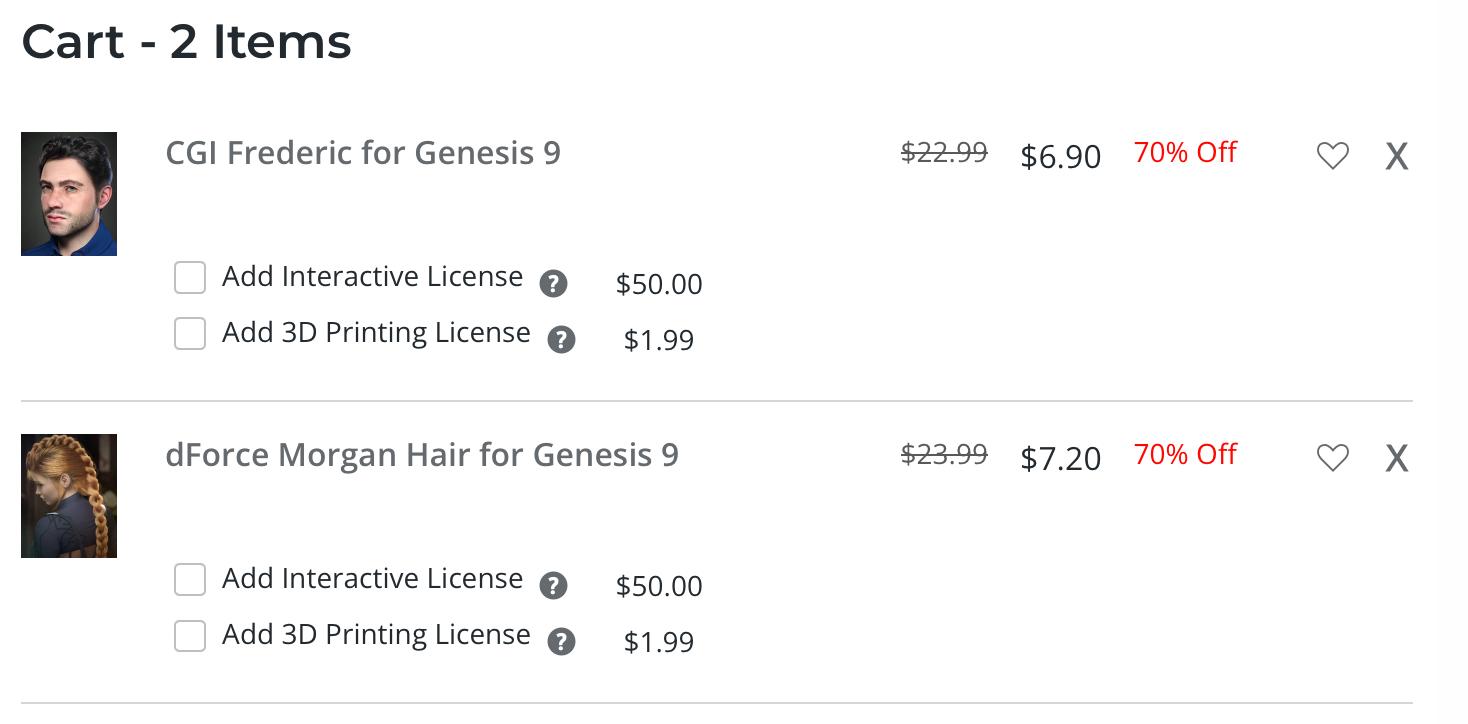
Task: Add CGI Frederic to wishlist heart
Action: click(1332, 156)
